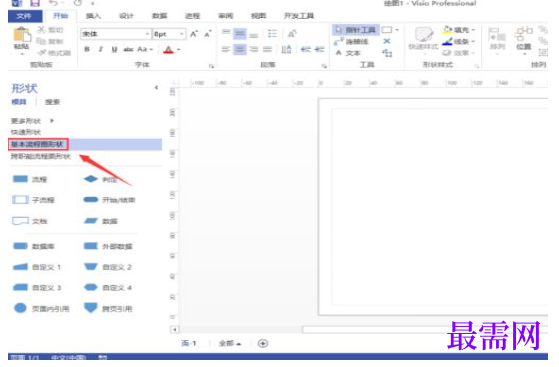This screenshot has width=559, height=367.
Task: Toggle align middle vertical alignment
Action: (240, 34)
